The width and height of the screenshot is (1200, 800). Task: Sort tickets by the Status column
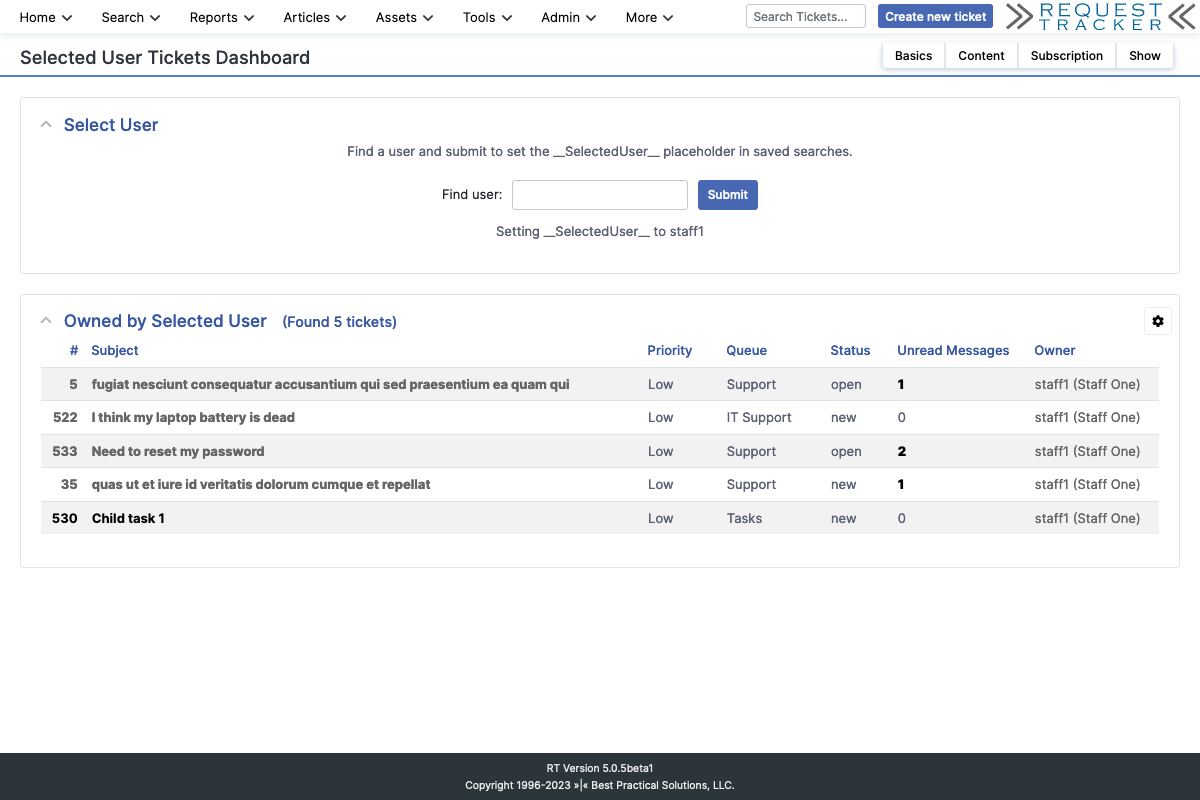(x=850, y=350)
